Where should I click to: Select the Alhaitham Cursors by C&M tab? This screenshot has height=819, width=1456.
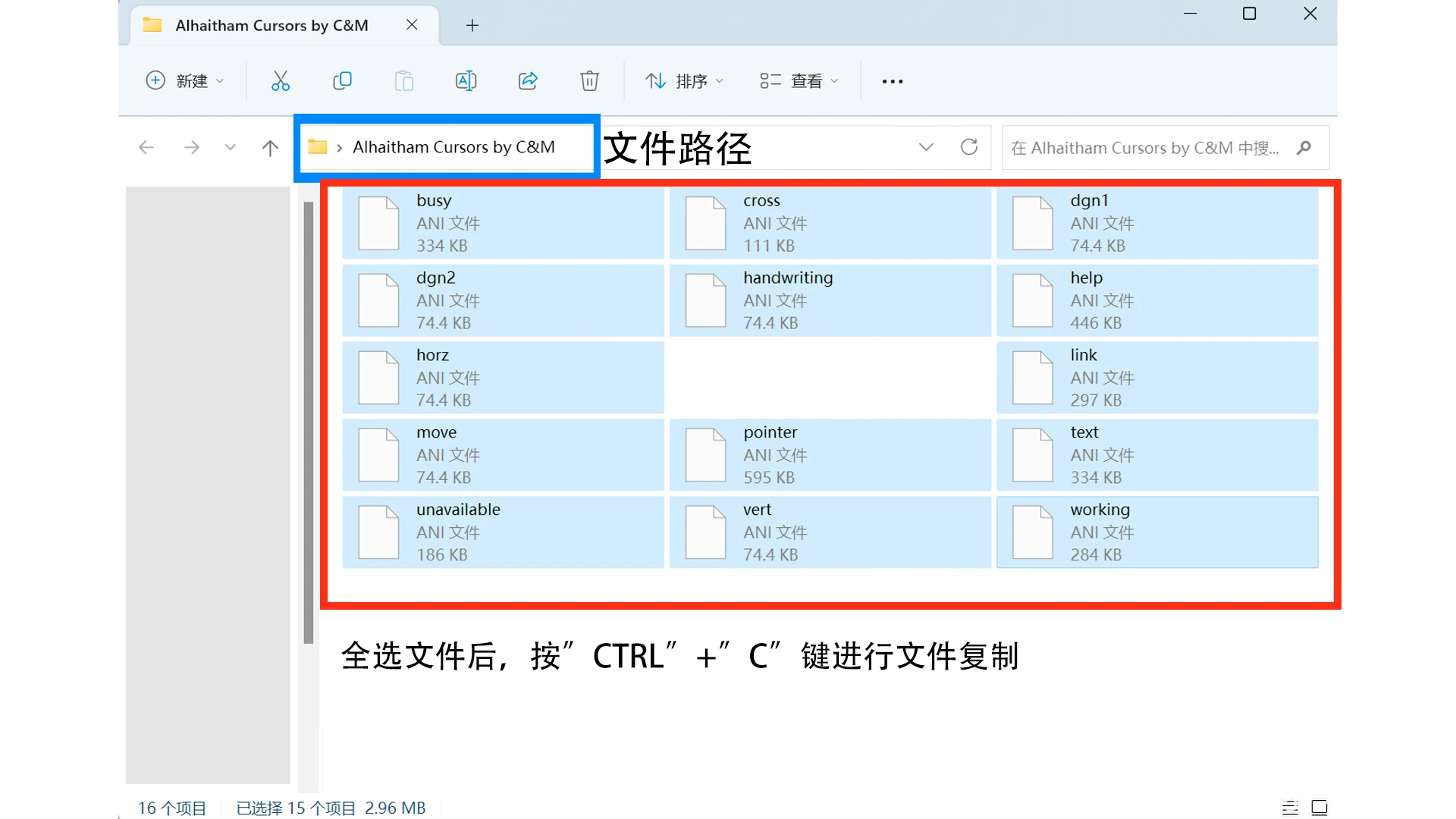coord(271,26)
